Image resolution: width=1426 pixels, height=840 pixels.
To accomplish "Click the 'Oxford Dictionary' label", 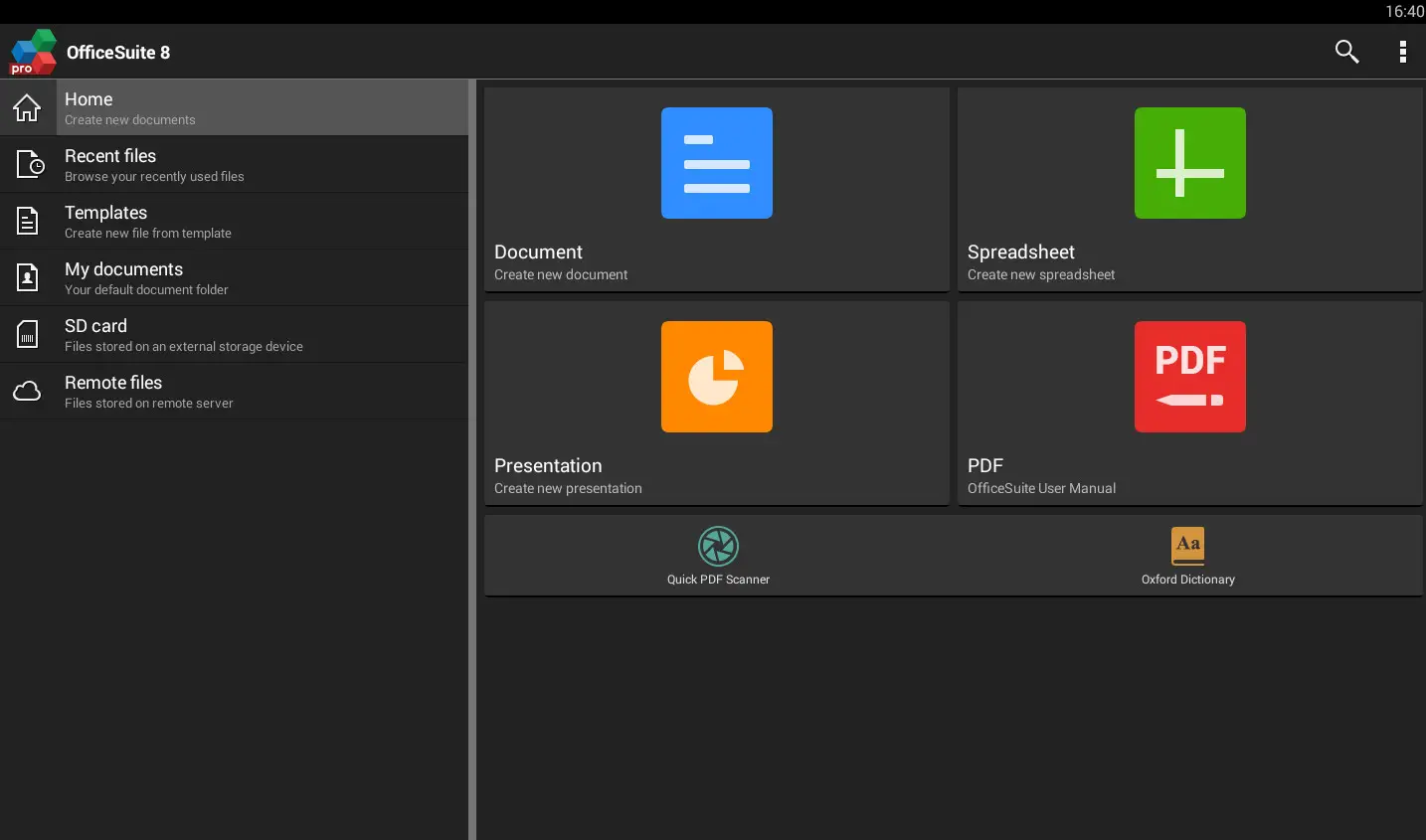I will pos(1187,580).
